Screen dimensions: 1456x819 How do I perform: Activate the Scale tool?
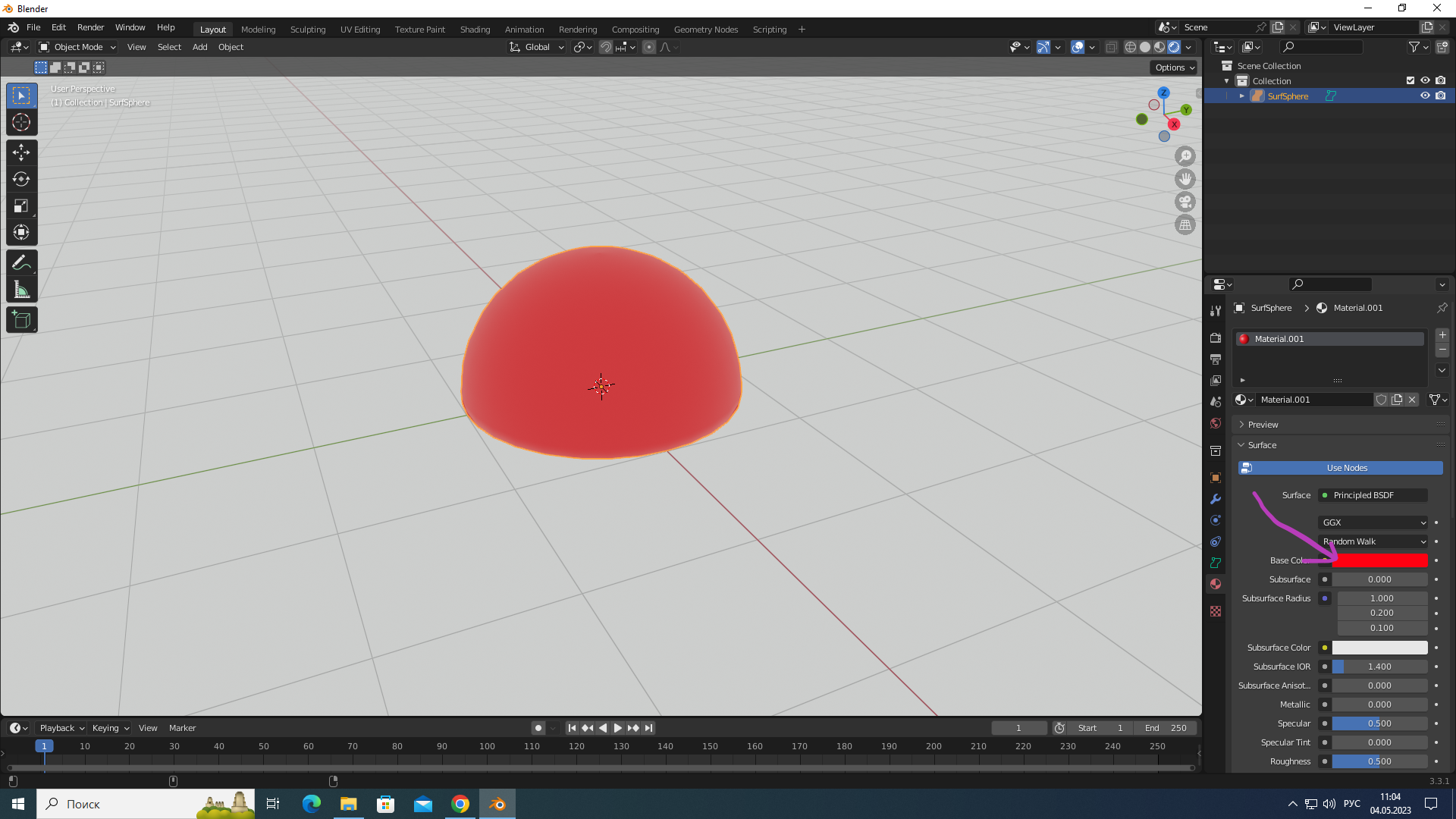pyautogui.click(x=21, y=206)
